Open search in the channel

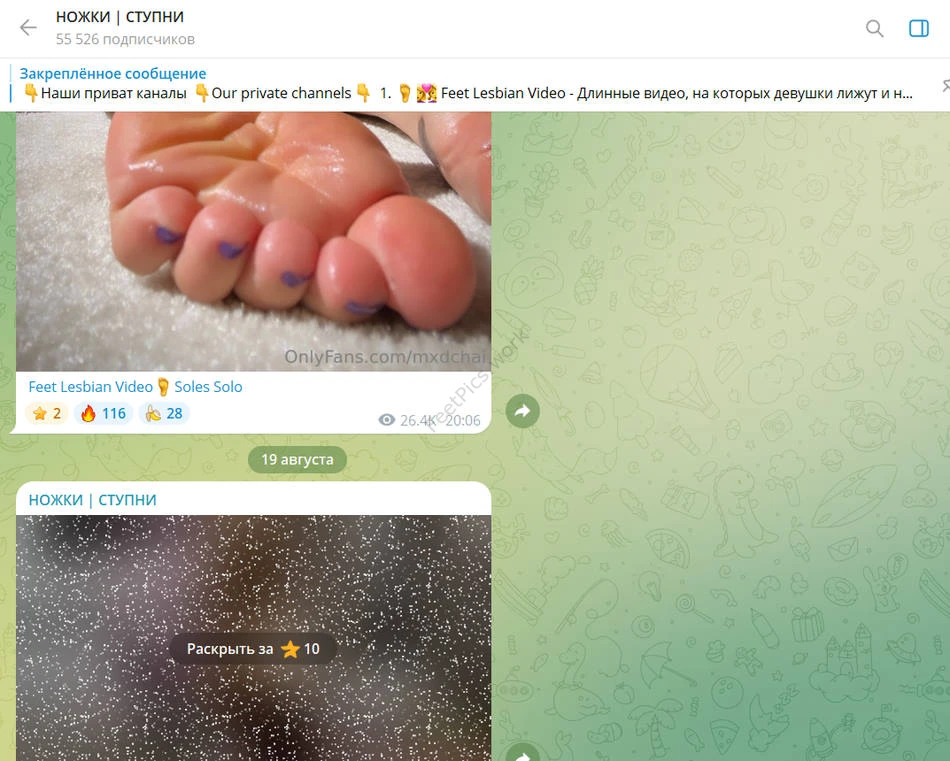tap(874, 28)
